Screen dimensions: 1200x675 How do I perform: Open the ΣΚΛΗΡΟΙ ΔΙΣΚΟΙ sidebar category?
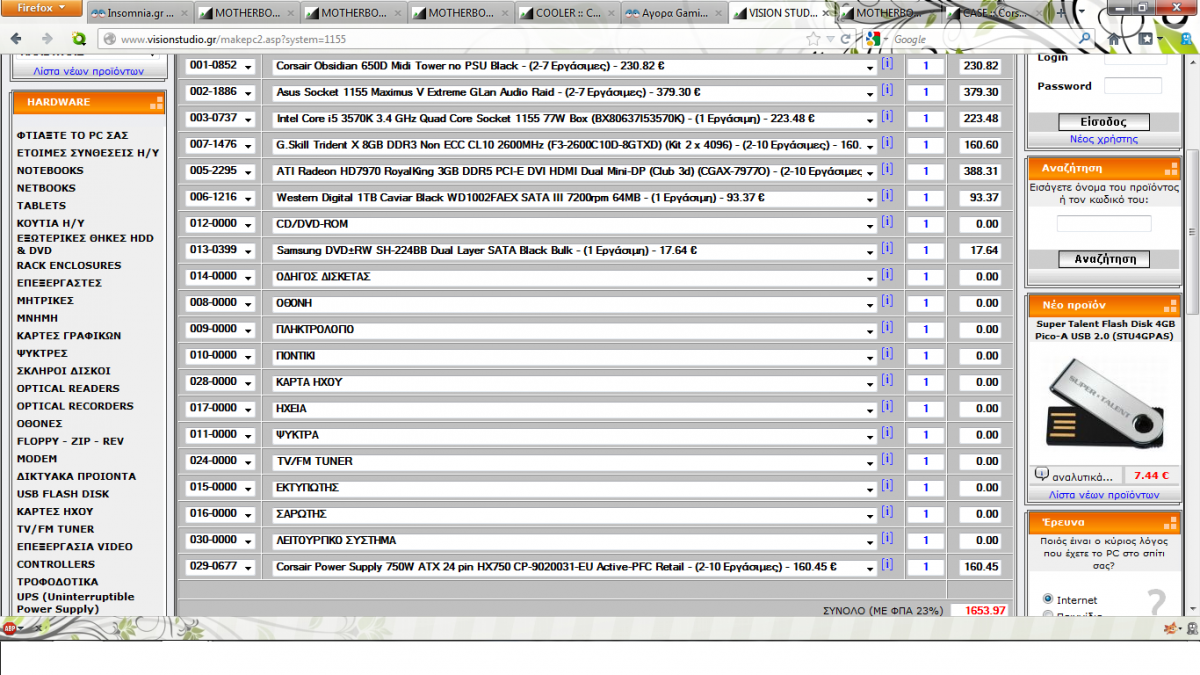(x=64, y=370)
